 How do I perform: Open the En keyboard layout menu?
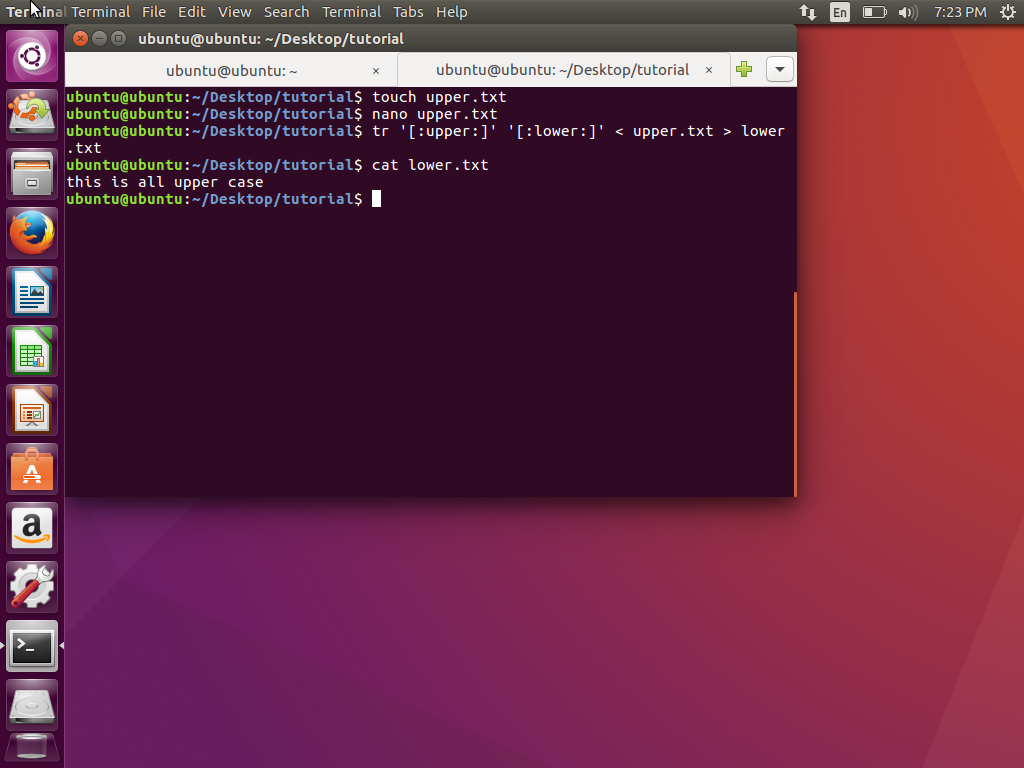click(x=840, y=12)
